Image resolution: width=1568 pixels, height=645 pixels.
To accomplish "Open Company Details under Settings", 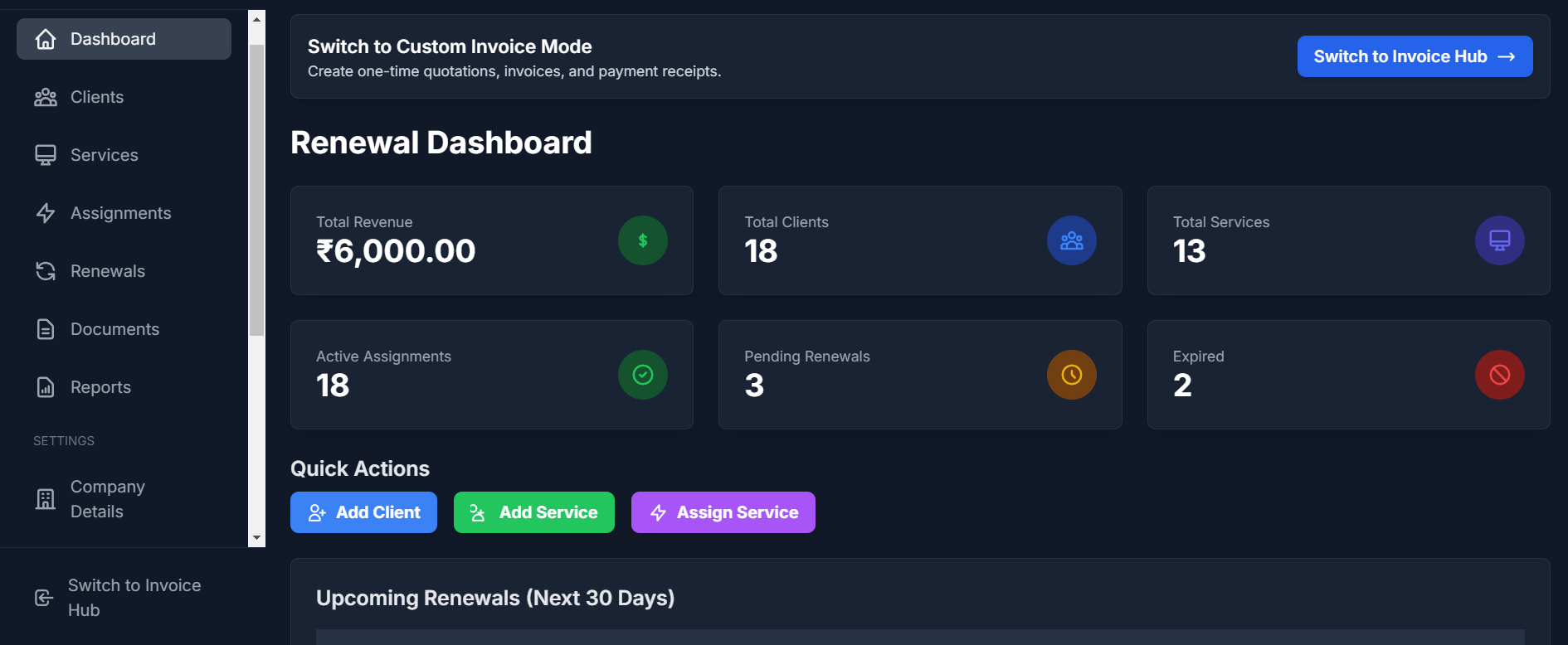I will (x=124, y=499).
